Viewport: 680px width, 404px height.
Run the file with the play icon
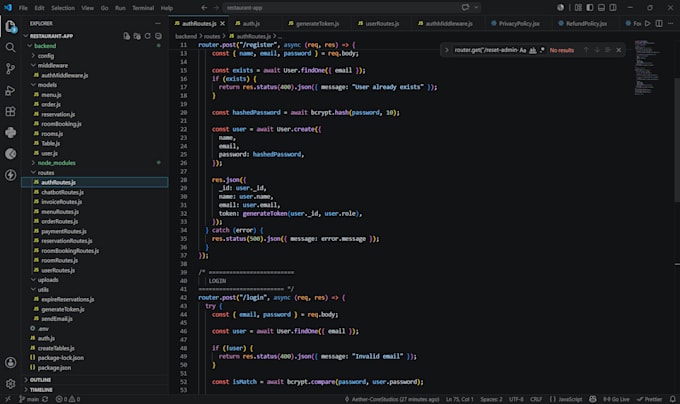647,23
